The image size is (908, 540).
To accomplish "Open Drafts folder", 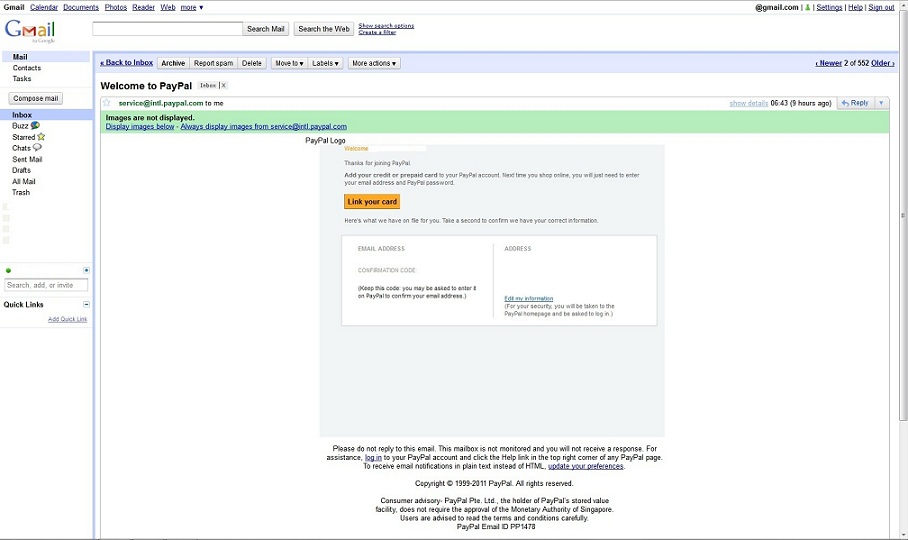I will pyautogui.click(x=21, y=170).
